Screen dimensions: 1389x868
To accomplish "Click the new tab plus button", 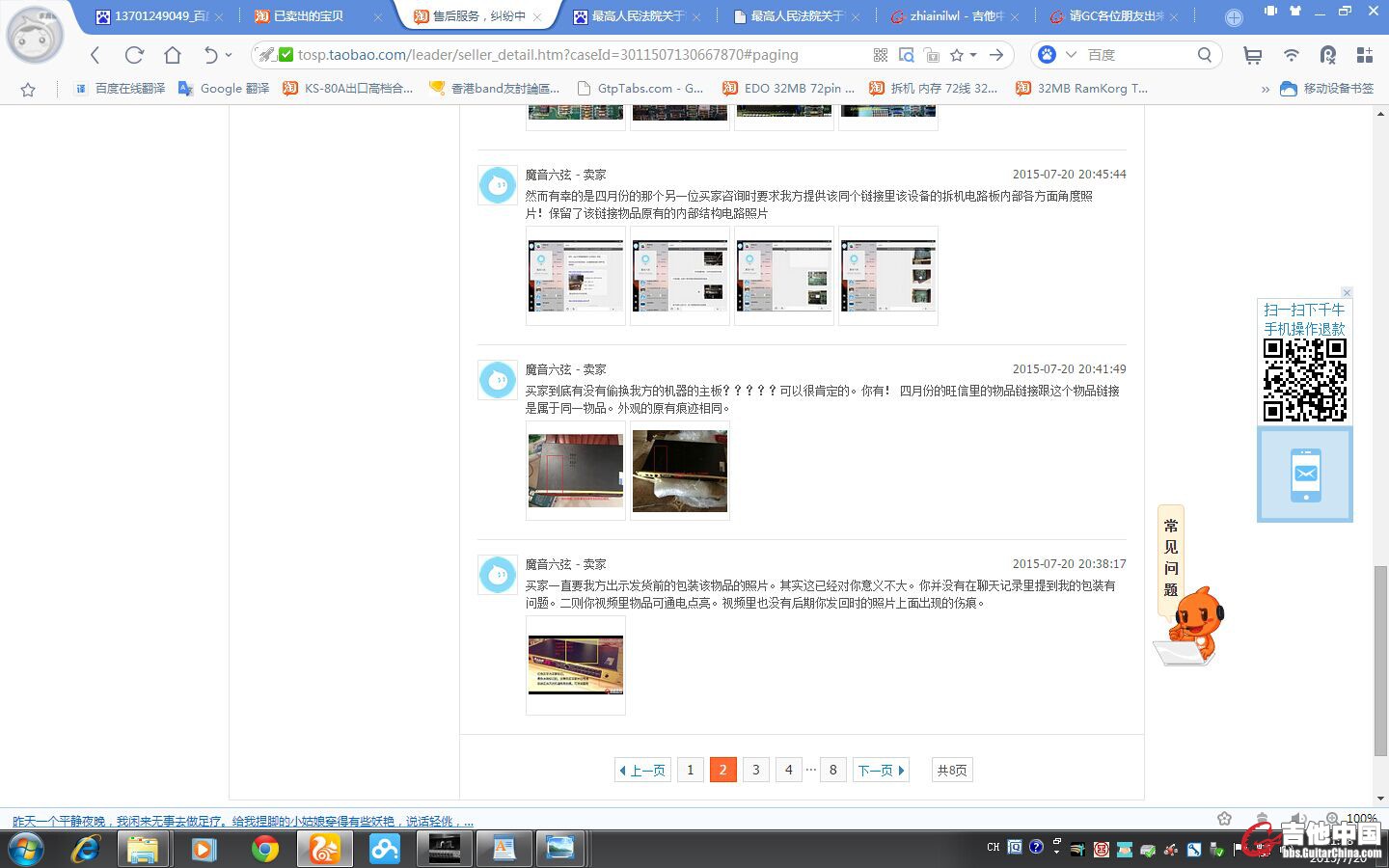I will click(1234, 17).
